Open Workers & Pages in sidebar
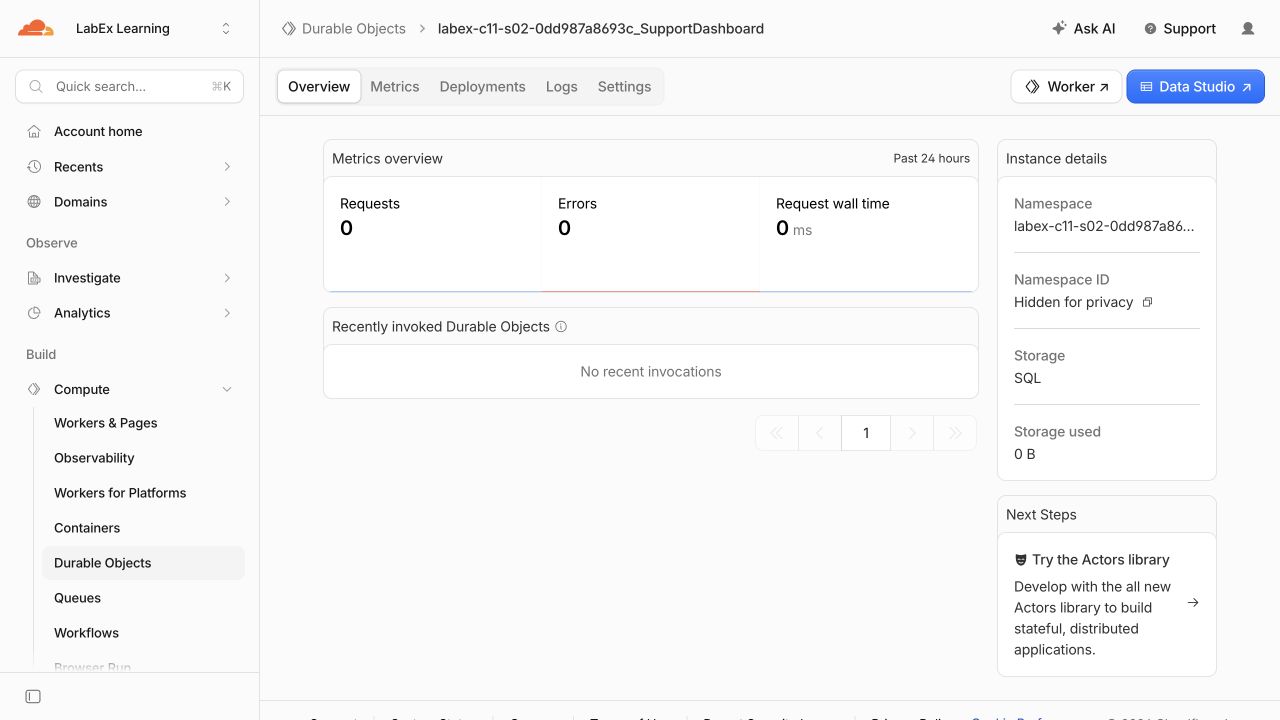The width and height of the screenshot is (1280, 720). pyautogui.click(x=143, y=423)
